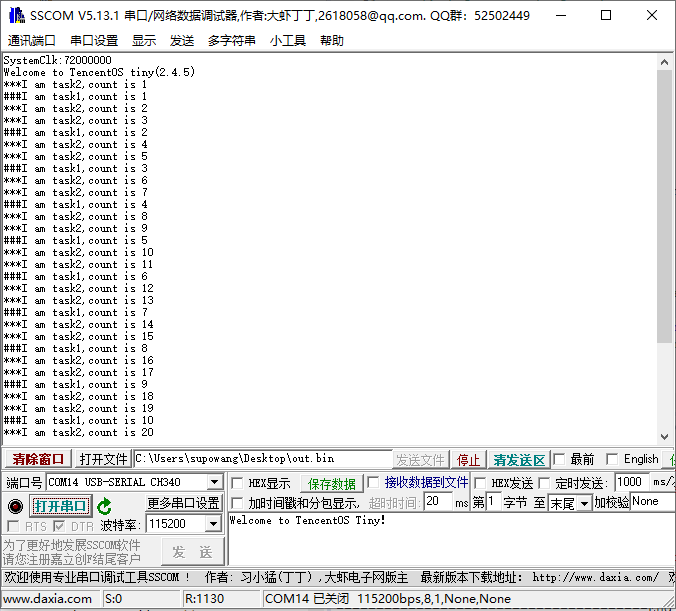Image resolution: width=676 pixels, height=611 pixels.
Task: Enable the HEX显示 checkbox
Action: (x=237, y=483)
